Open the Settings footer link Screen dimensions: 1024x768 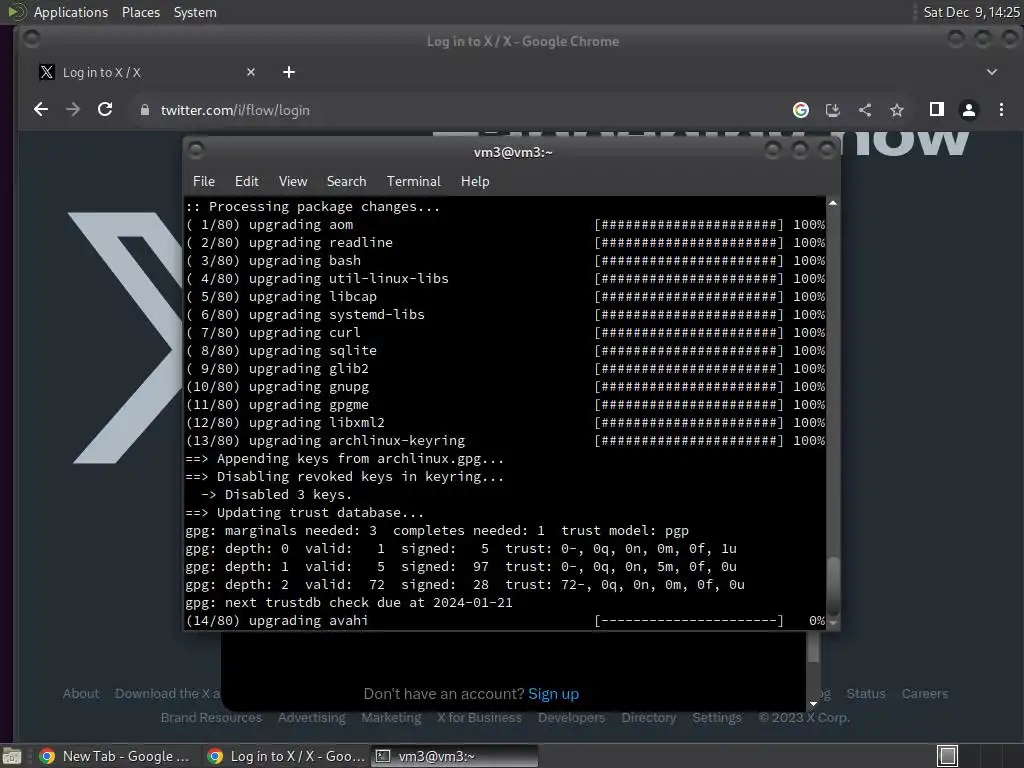[716, 717]
